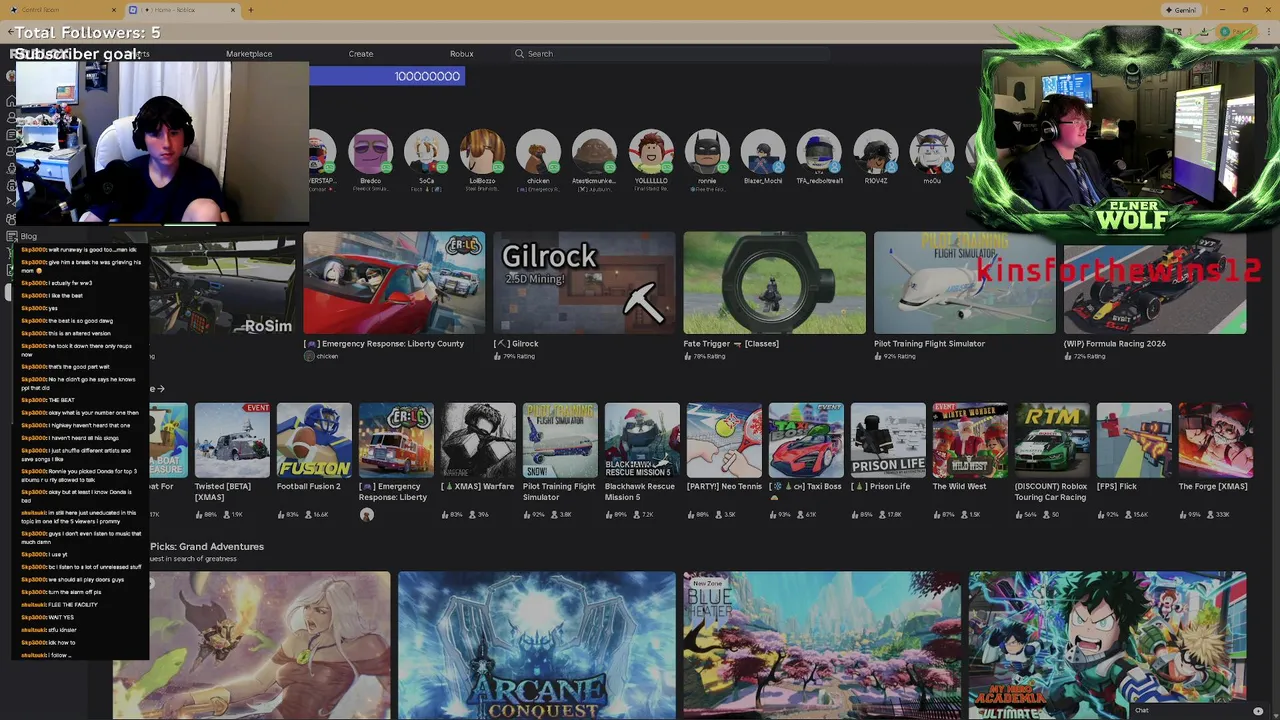Click the Gemini button in browser

click(x=1181, y=10)
